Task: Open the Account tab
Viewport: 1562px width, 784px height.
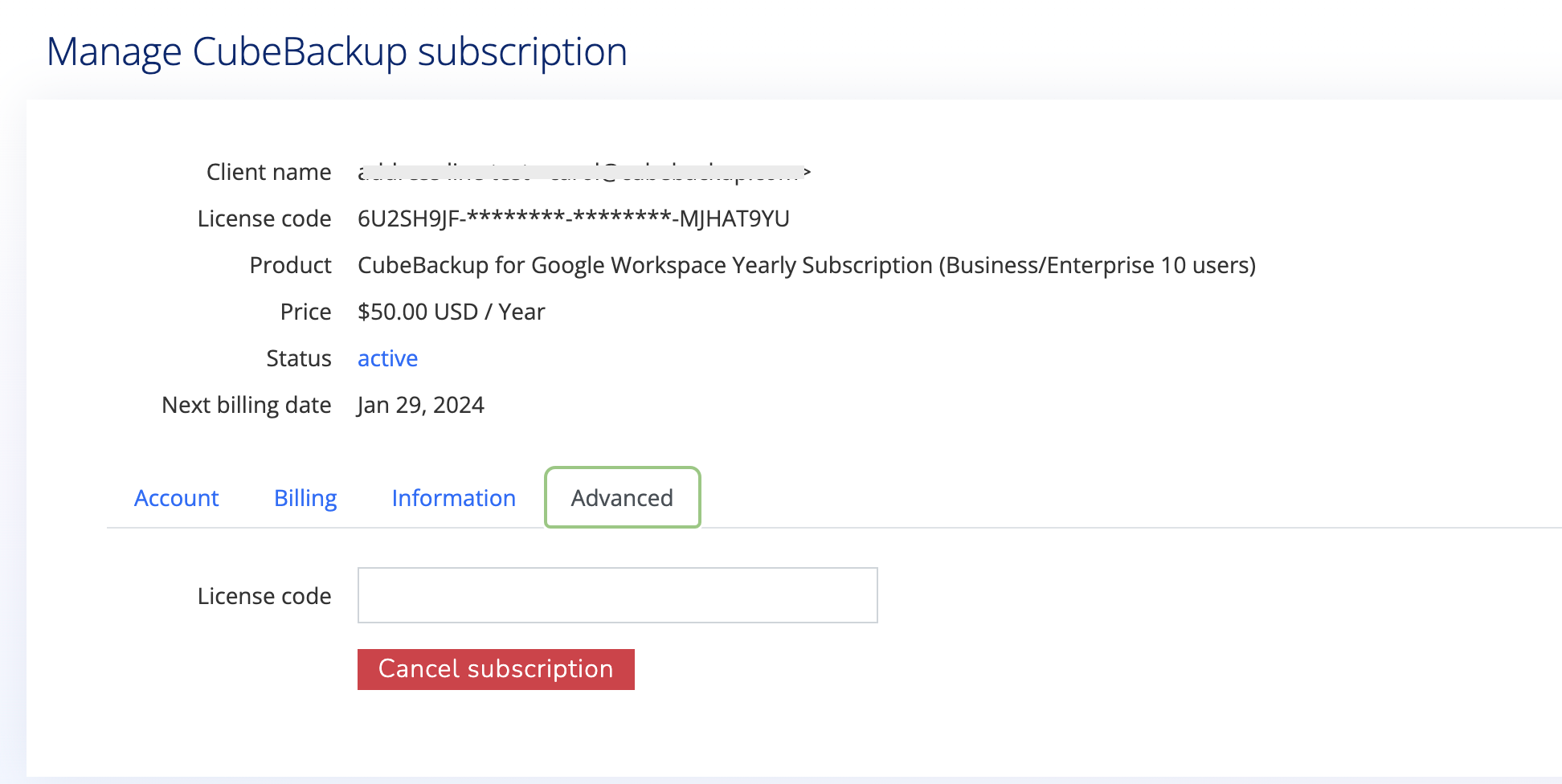Action: [x=176, y=498]
